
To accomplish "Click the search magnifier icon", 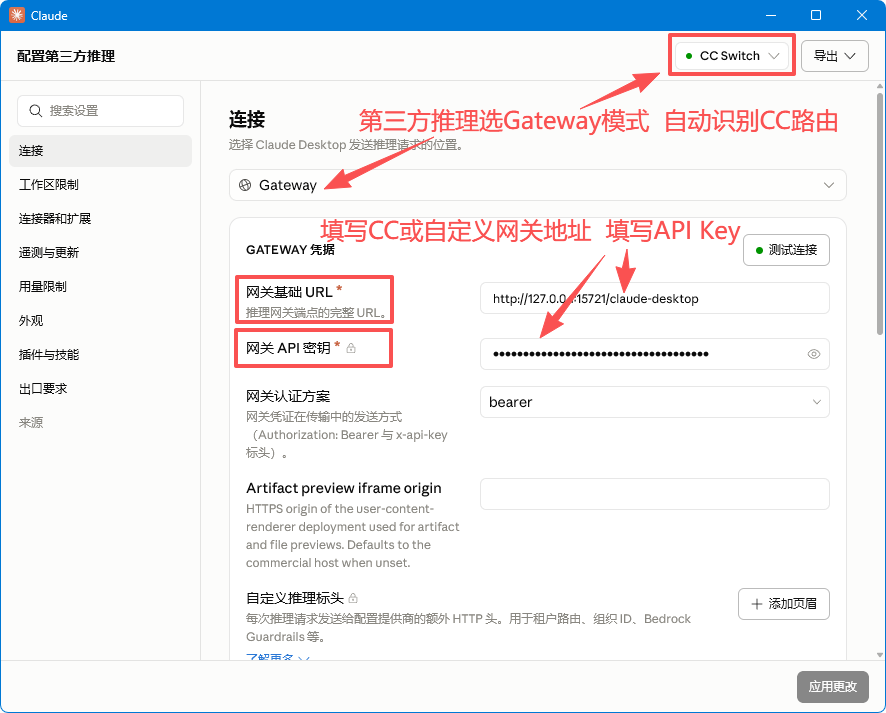I will pos(36,111).
